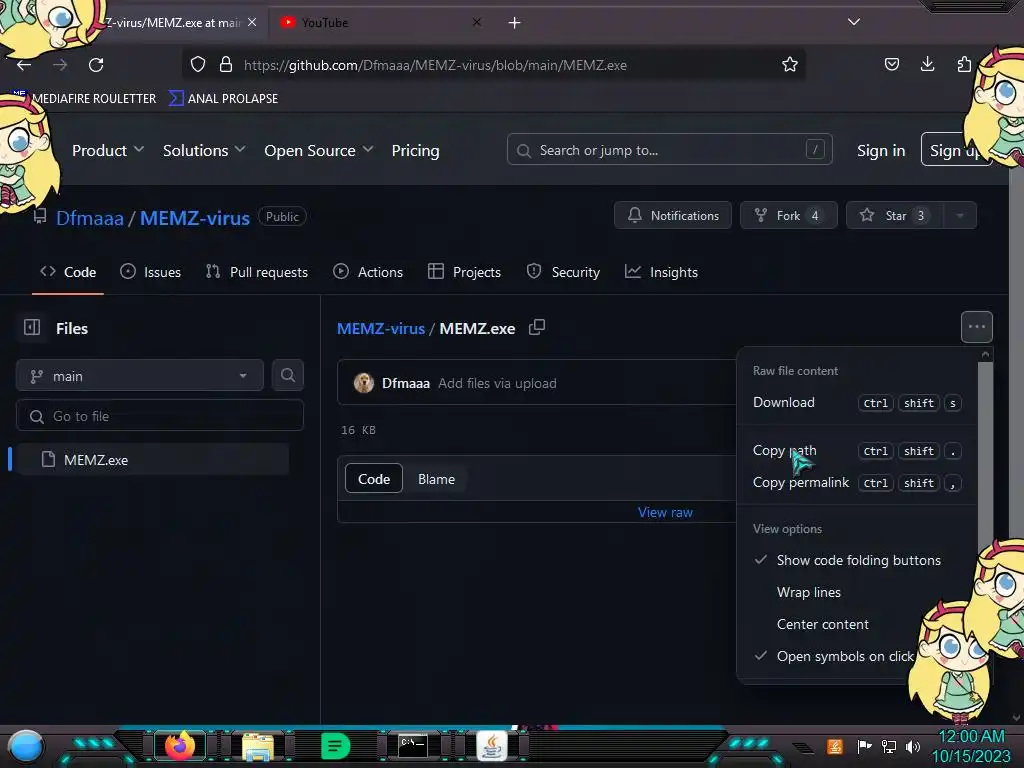
Task: Focus the Search or jump to field
Action: (669, 150)
